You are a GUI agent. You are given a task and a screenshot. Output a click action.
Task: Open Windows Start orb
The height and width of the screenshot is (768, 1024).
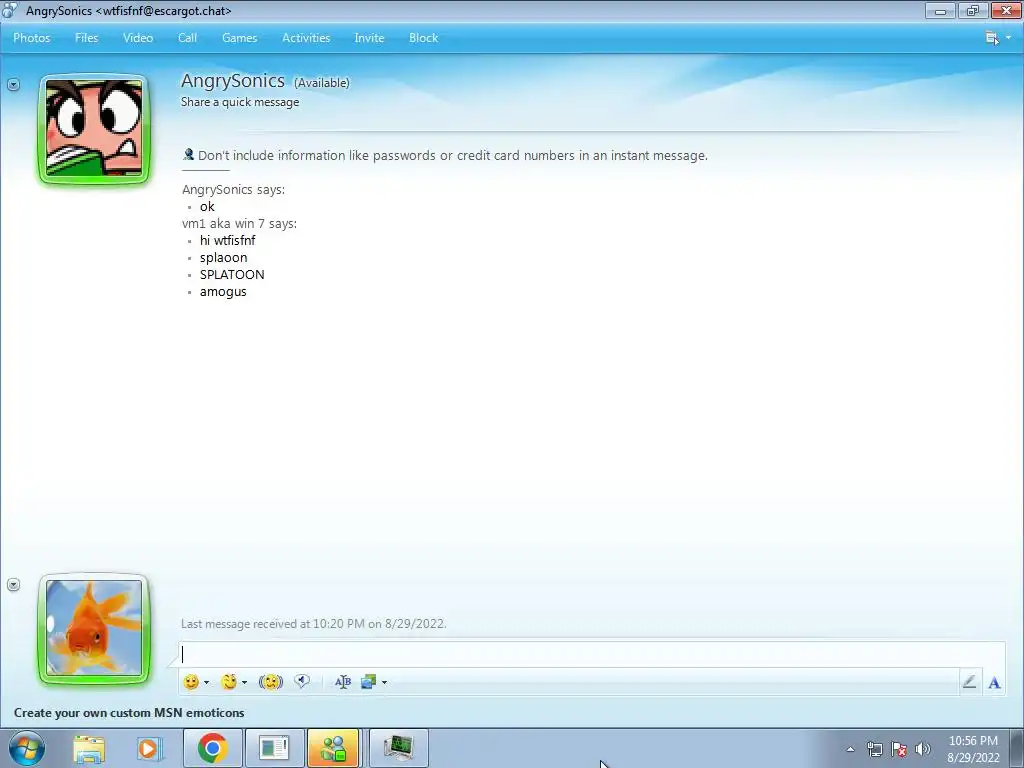tap(26, 748)
